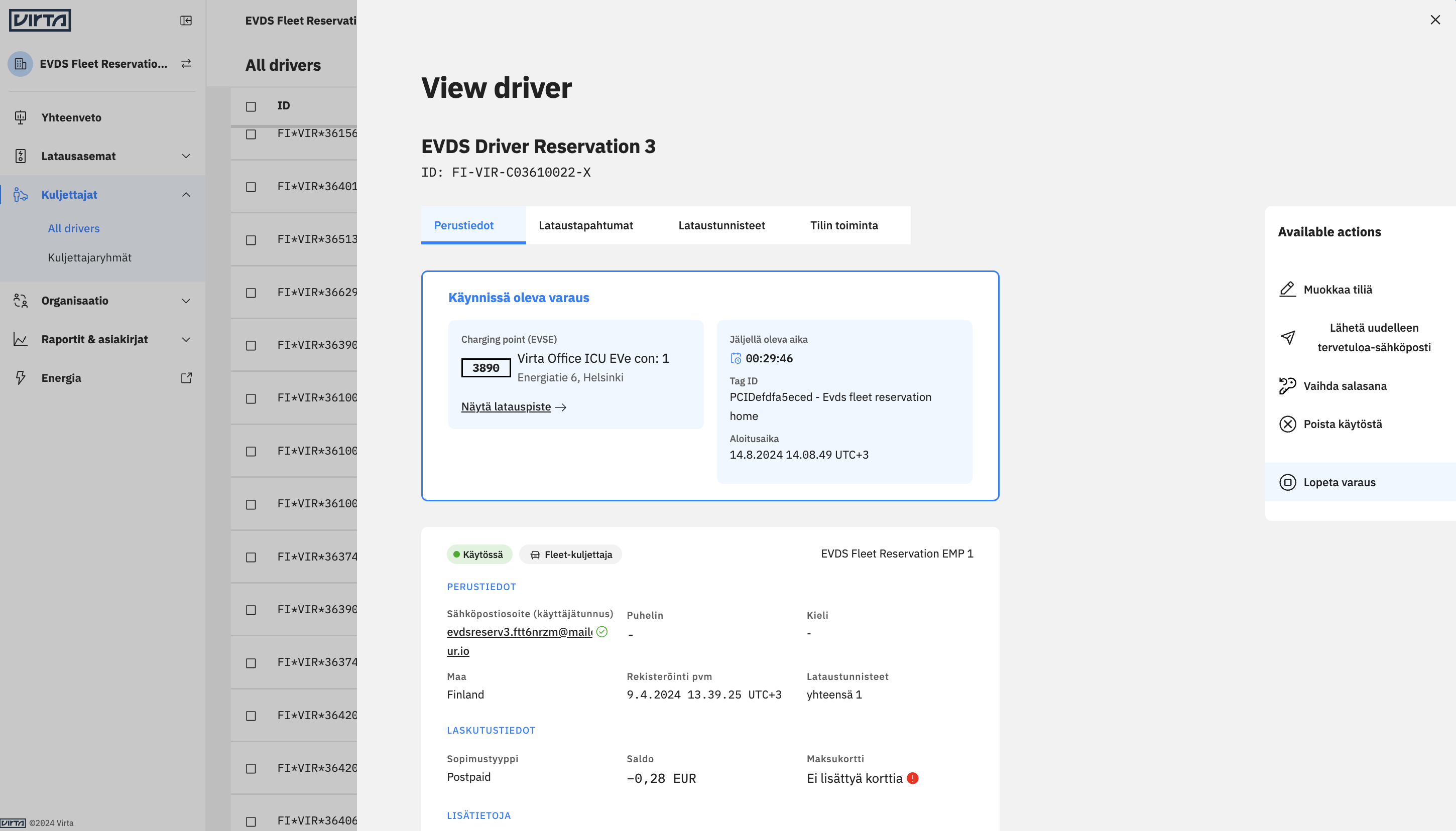Click the Fleet-kuljettaja tag chip

click(x=570, y=555)
